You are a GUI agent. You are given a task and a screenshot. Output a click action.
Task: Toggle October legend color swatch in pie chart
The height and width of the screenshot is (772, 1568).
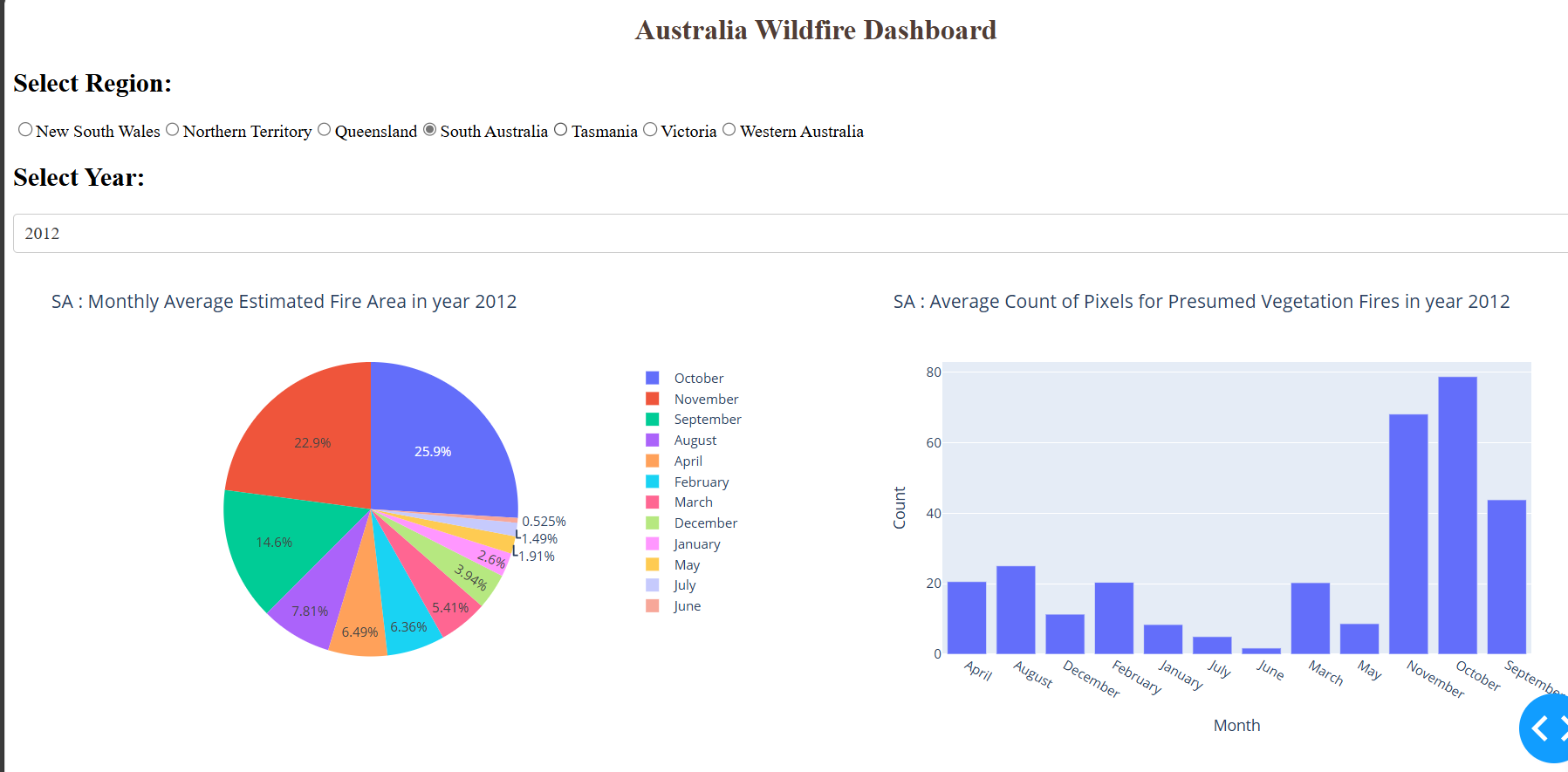[x=653, y=378]
